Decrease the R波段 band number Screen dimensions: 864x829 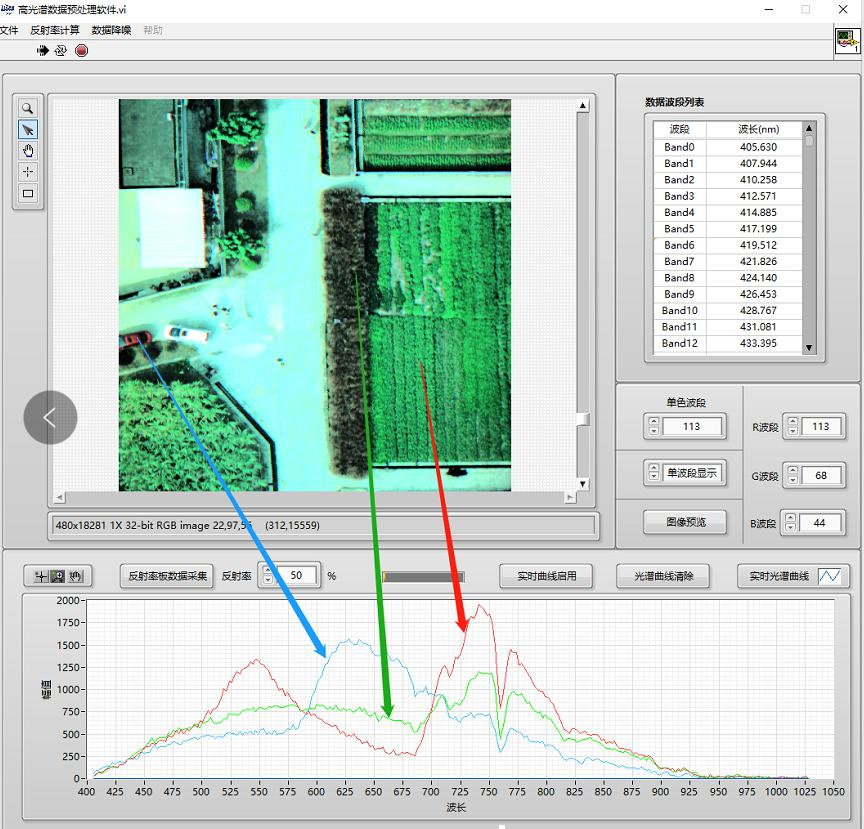click(791, 432)
